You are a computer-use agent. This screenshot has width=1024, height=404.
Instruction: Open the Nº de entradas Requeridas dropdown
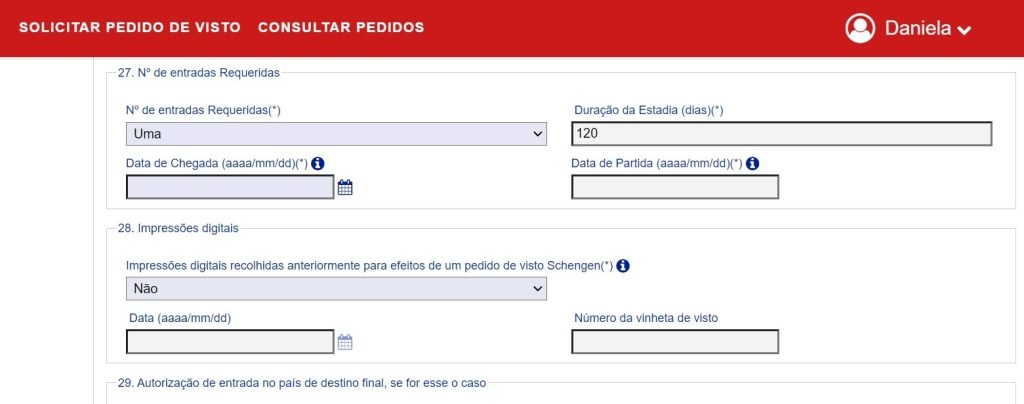pyautogui.click(x=336, y=134)
